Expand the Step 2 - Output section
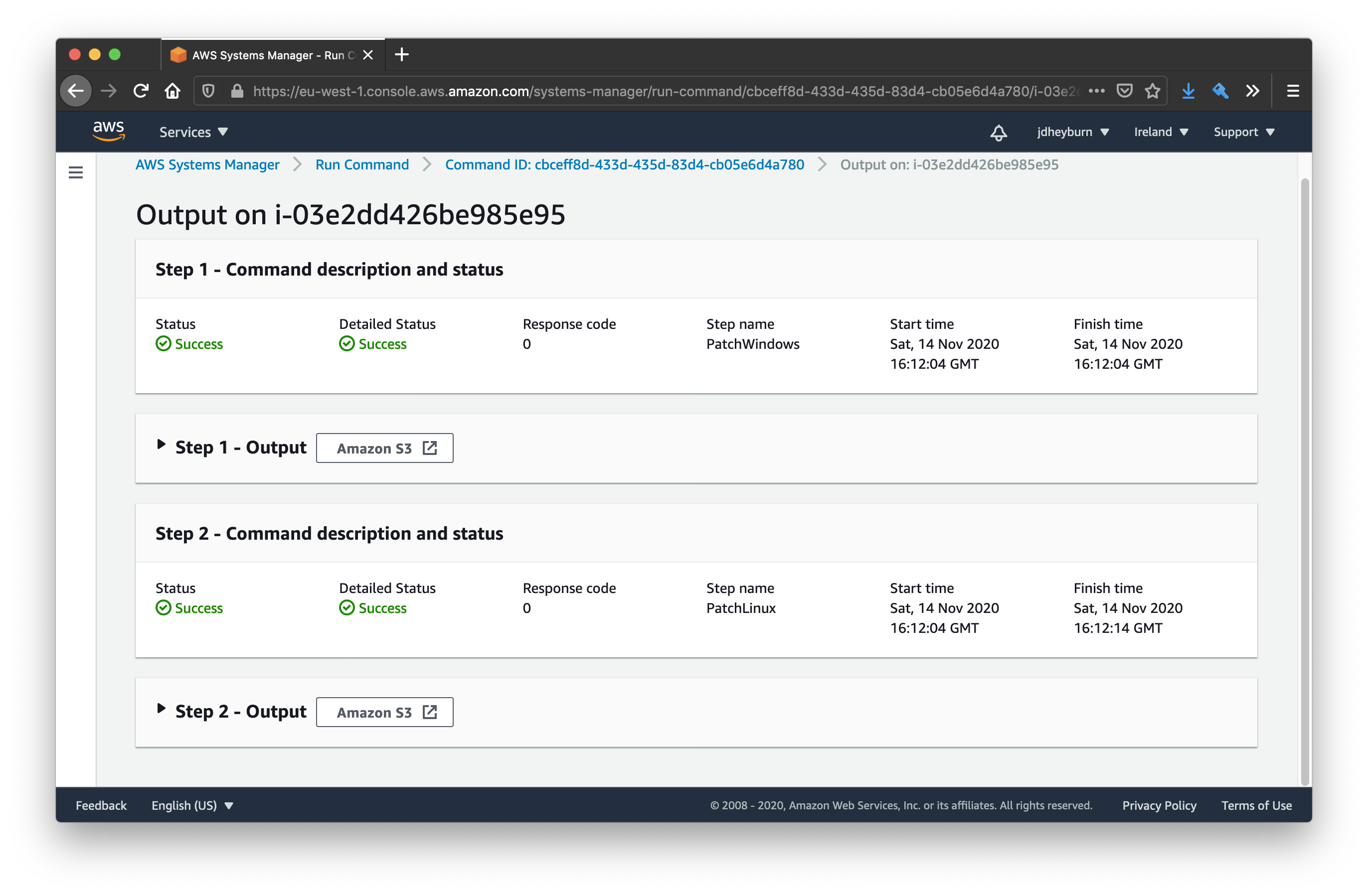This screenshot has height=896, width=1368. click(164, 712)
